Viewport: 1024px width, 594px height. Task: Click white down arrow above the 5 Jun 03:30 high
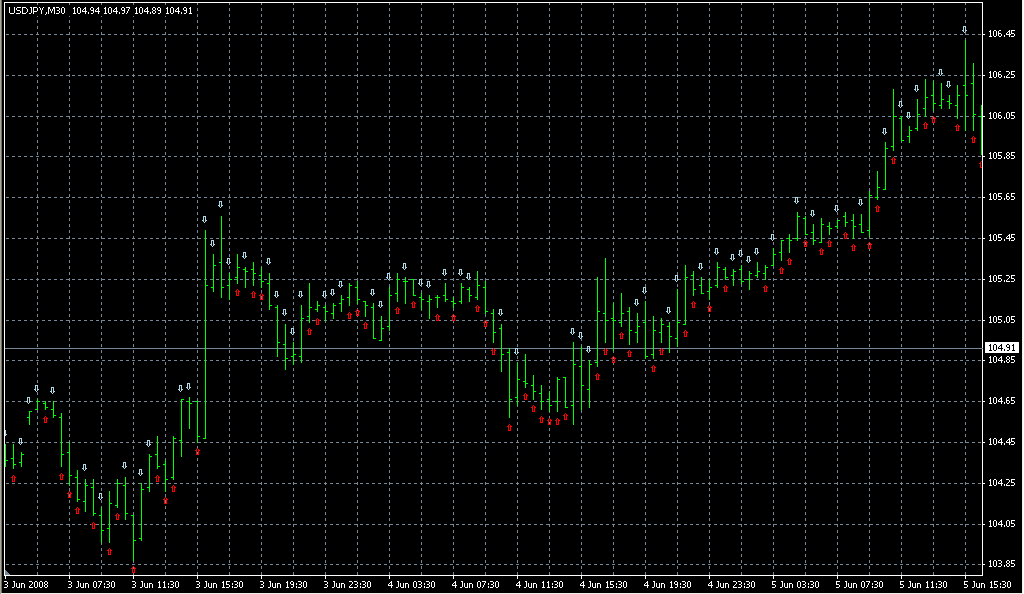(x=797, y=201)
